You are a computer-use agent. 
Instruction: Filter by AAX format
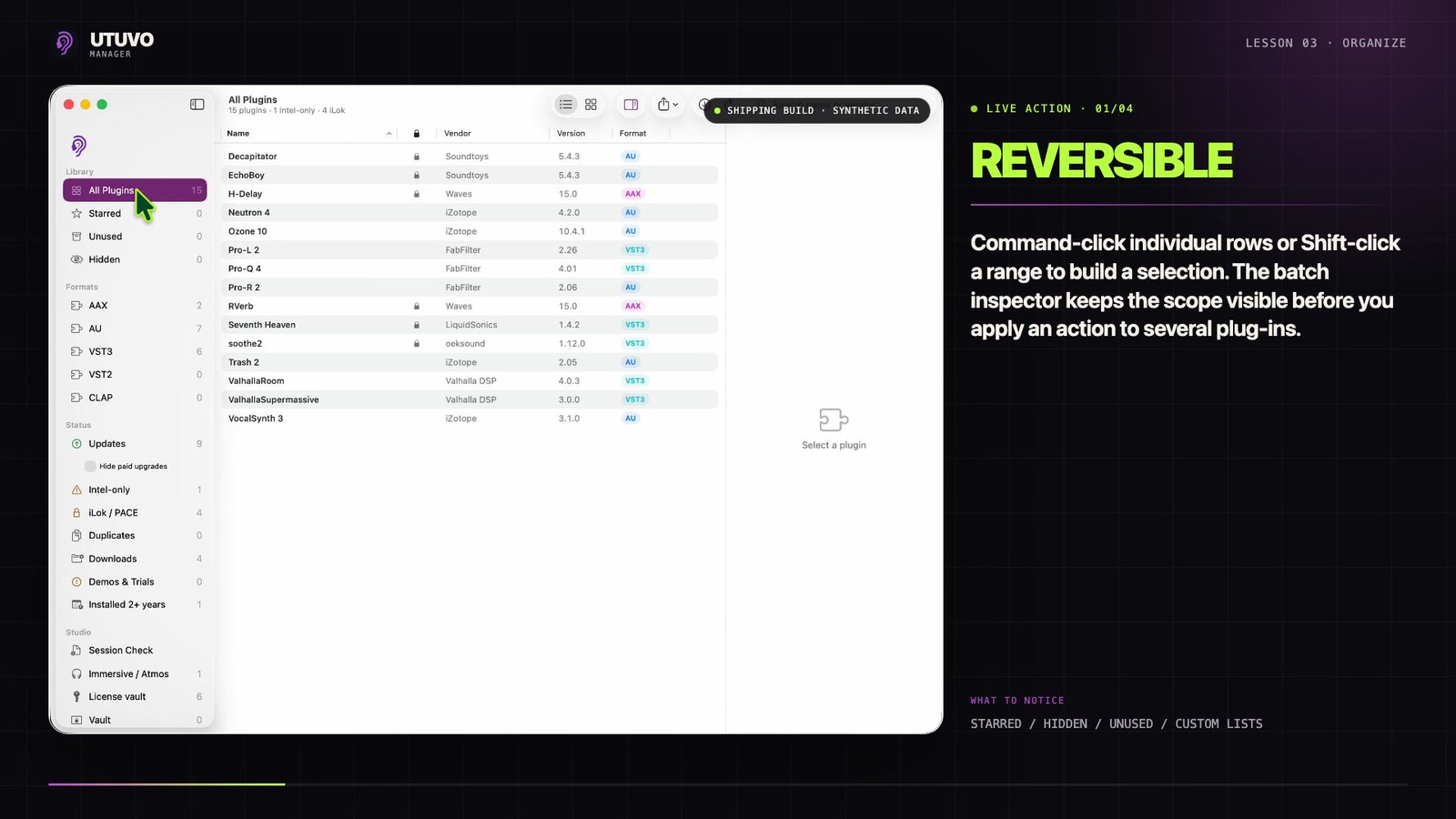(135, 306)
